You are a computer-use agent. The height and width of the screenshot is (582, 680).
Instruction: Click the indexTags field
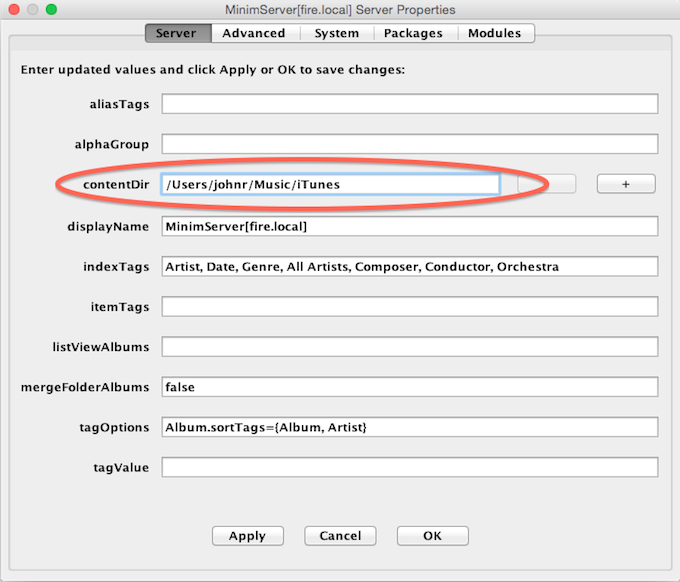410,266
